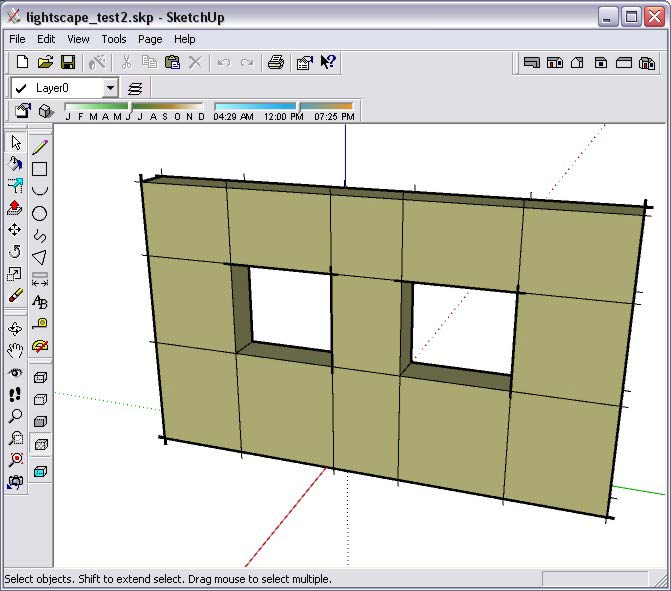Open the Page menu
This screenshot has width=671, height=591.
click(x=150, y=39)
